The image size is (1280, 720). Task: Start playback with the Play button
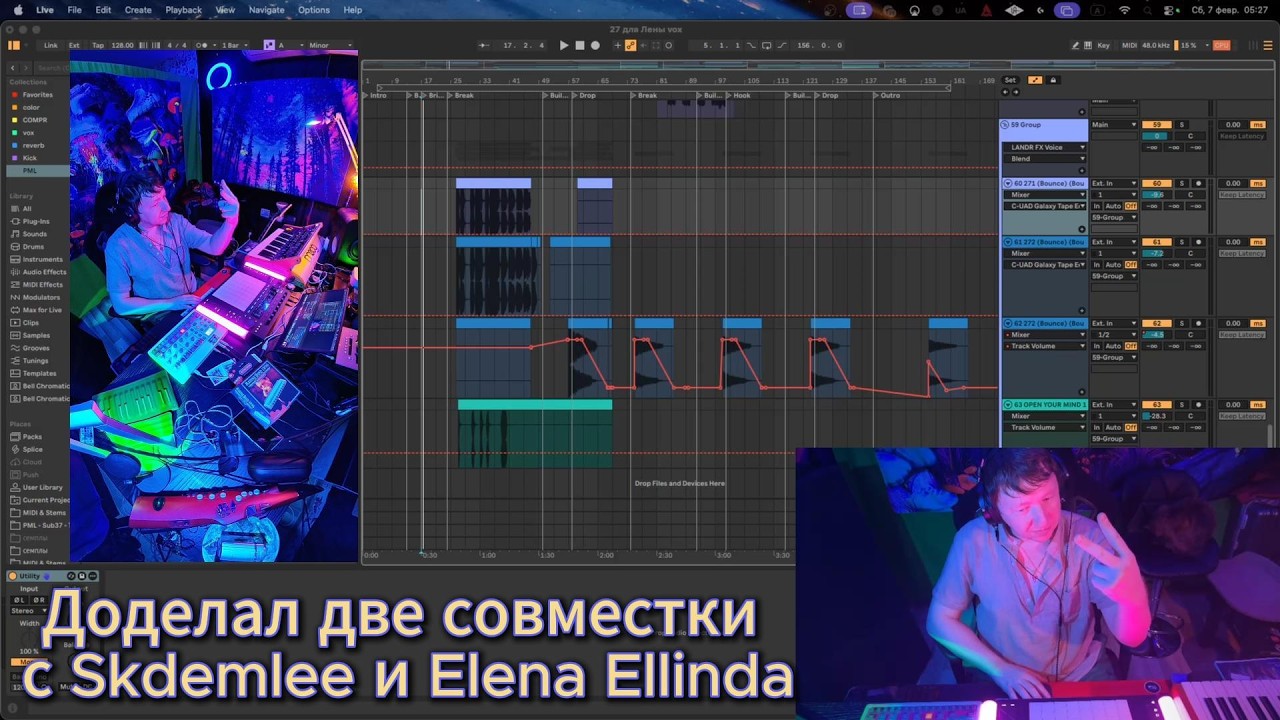pos(564,45)
